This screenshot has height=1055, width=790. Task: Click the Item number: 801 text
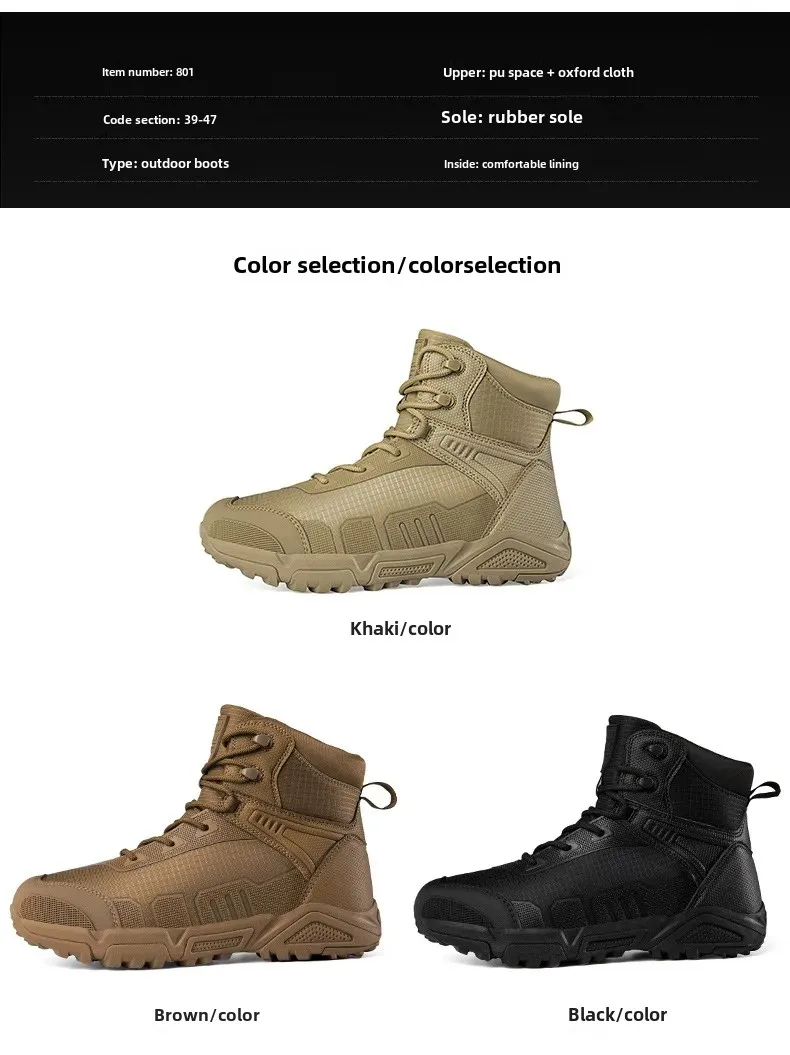tap(147, 72)
